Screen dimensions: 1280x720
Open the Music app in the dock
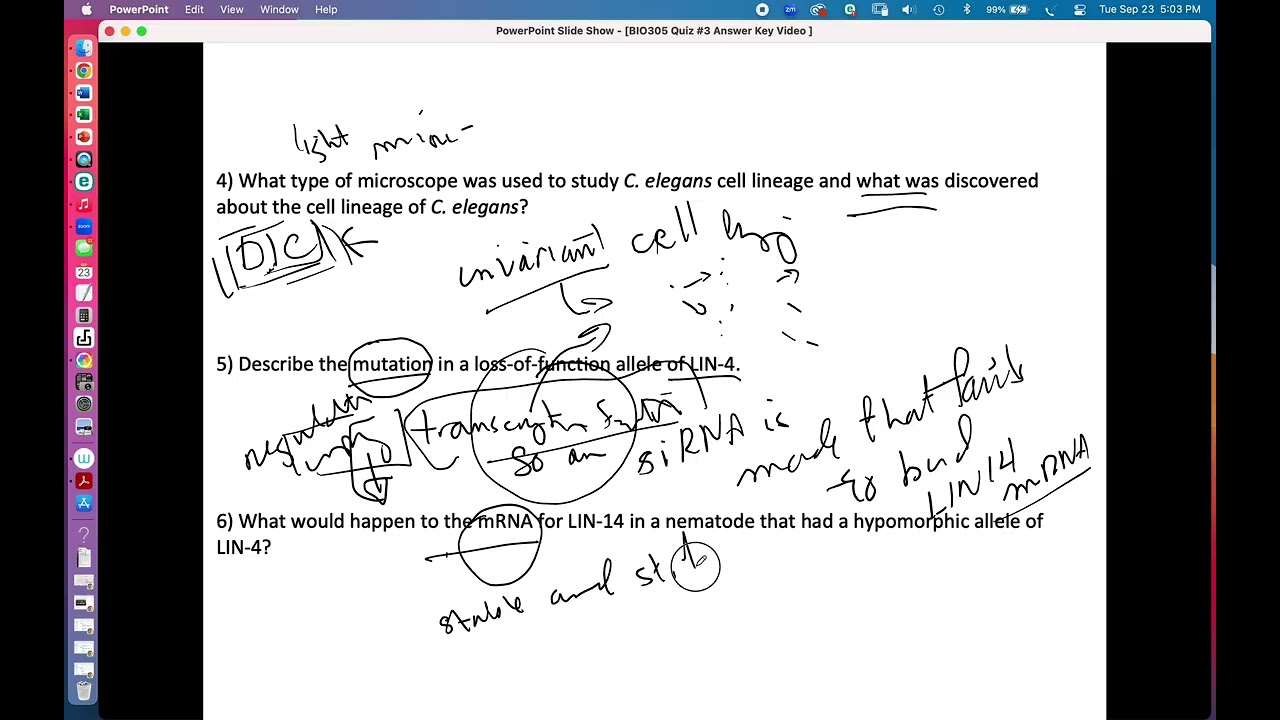84,204
